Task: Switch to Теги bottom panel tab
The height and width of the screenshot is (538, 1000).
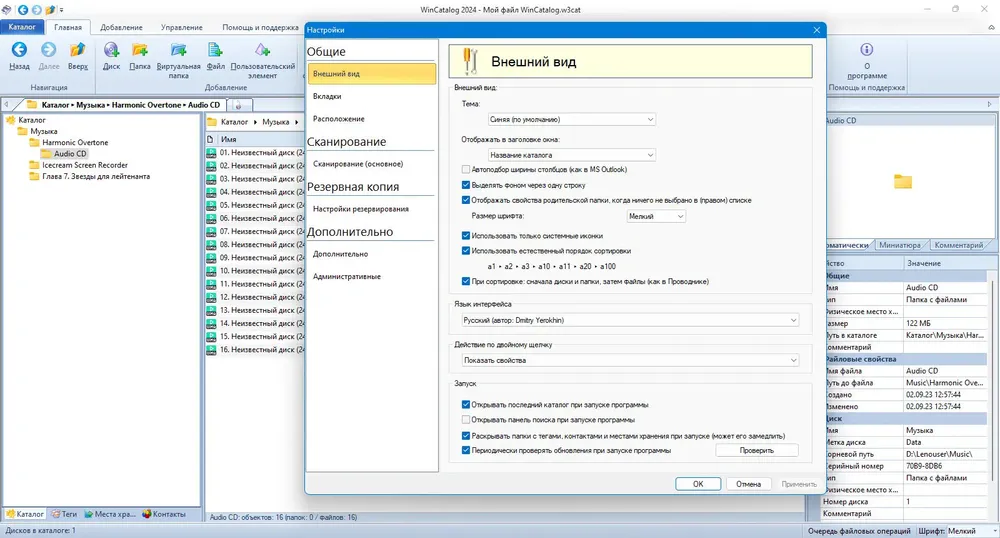Action: [x=64, y=514]
